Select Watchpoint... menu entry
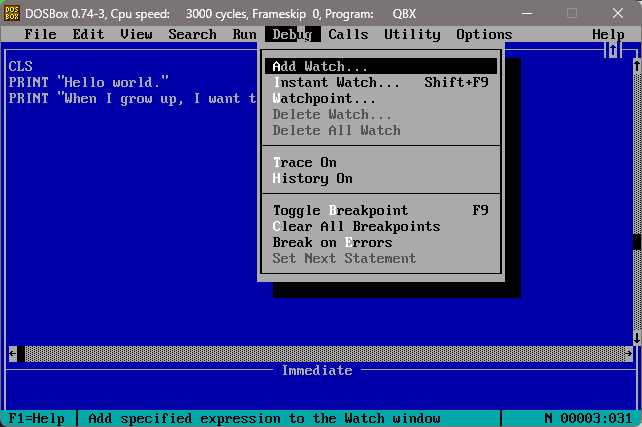Viewport: 642px width, 427px height. point(381,98)
